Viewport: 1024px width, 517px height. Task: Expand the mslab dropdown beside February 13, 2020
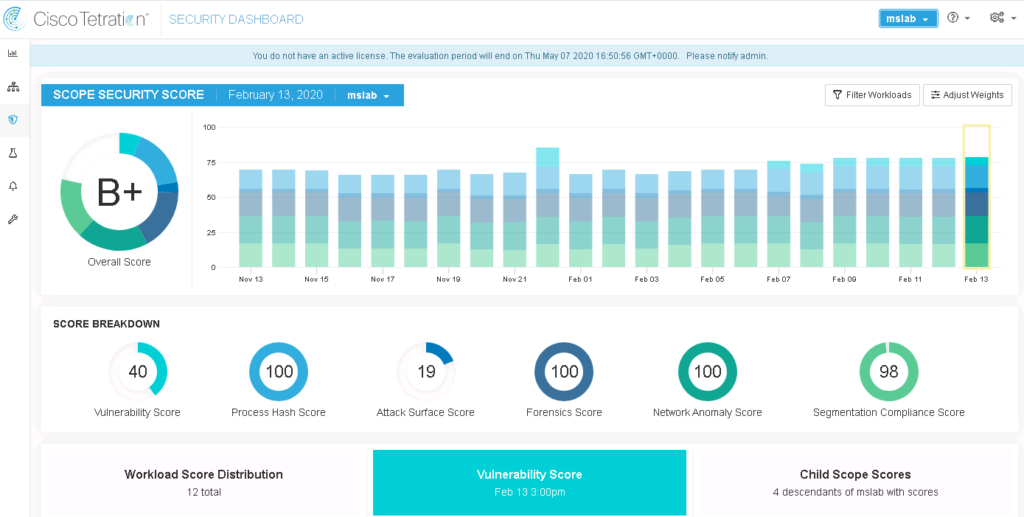(x=368, y=95)
